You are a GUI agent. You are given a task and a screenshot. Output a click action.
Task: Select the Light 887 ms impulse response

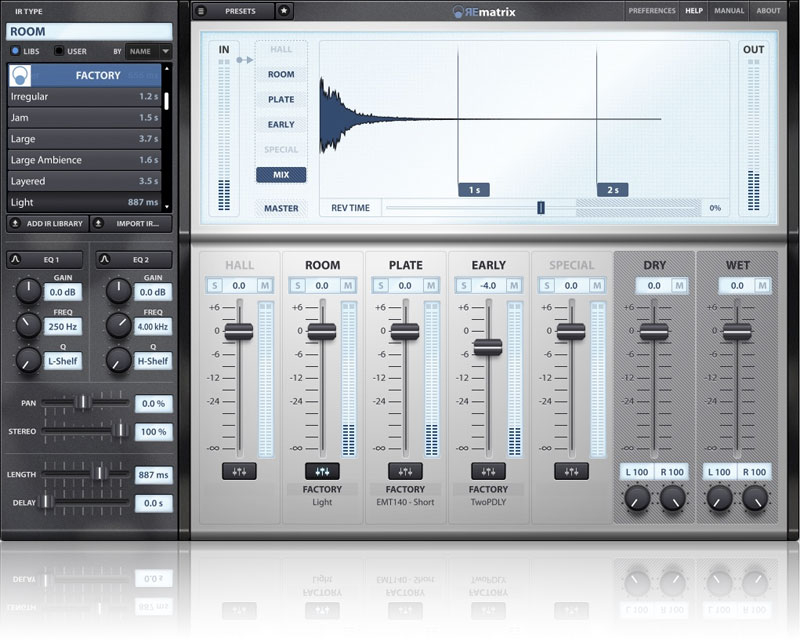[84, 202]
